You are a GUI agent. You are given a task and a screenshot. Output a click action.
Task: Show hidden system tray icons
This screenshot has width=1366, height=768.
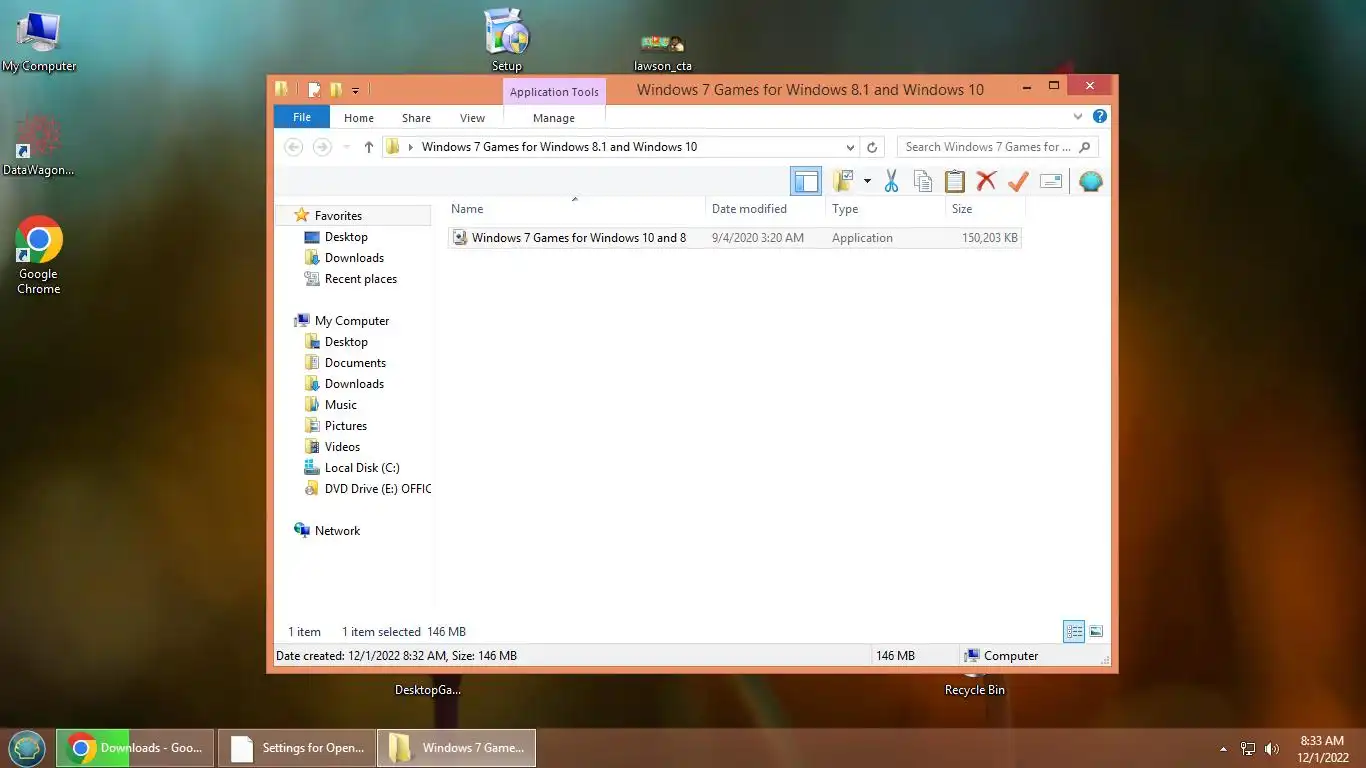click(1223, 749)
